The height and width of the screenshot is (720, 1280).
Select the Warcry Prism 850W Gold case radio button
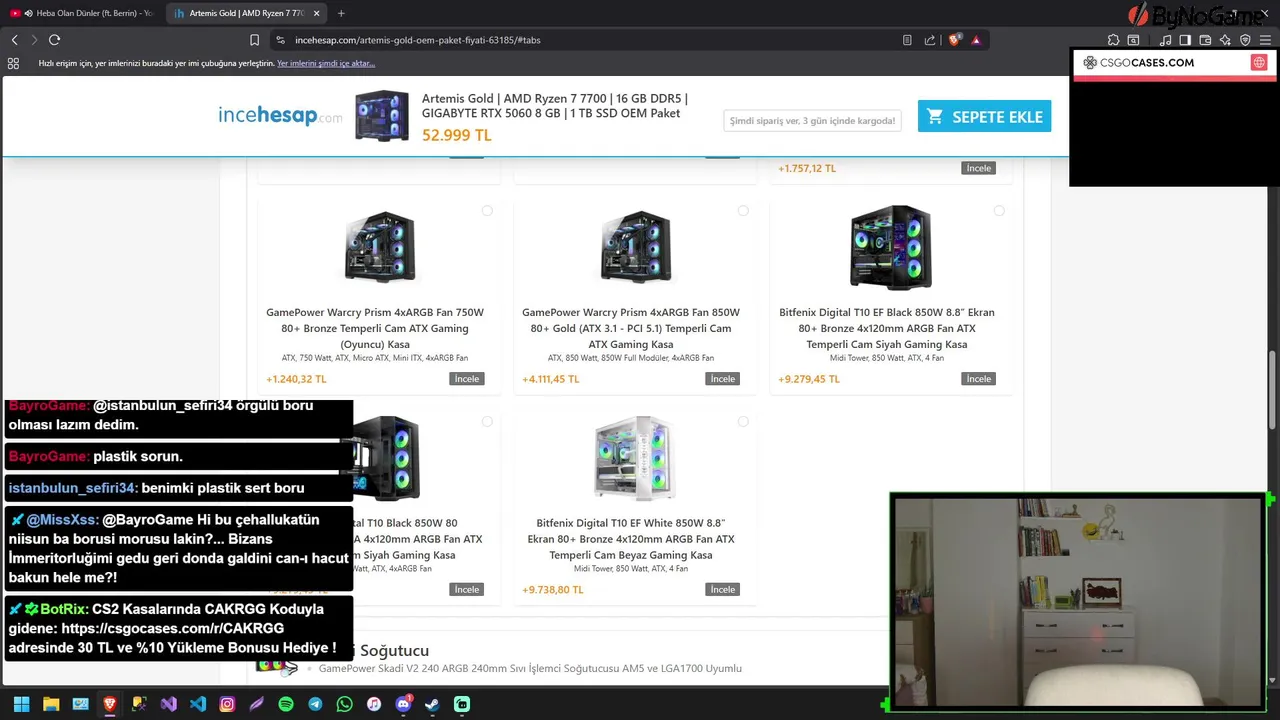click(x=743, y=211)
